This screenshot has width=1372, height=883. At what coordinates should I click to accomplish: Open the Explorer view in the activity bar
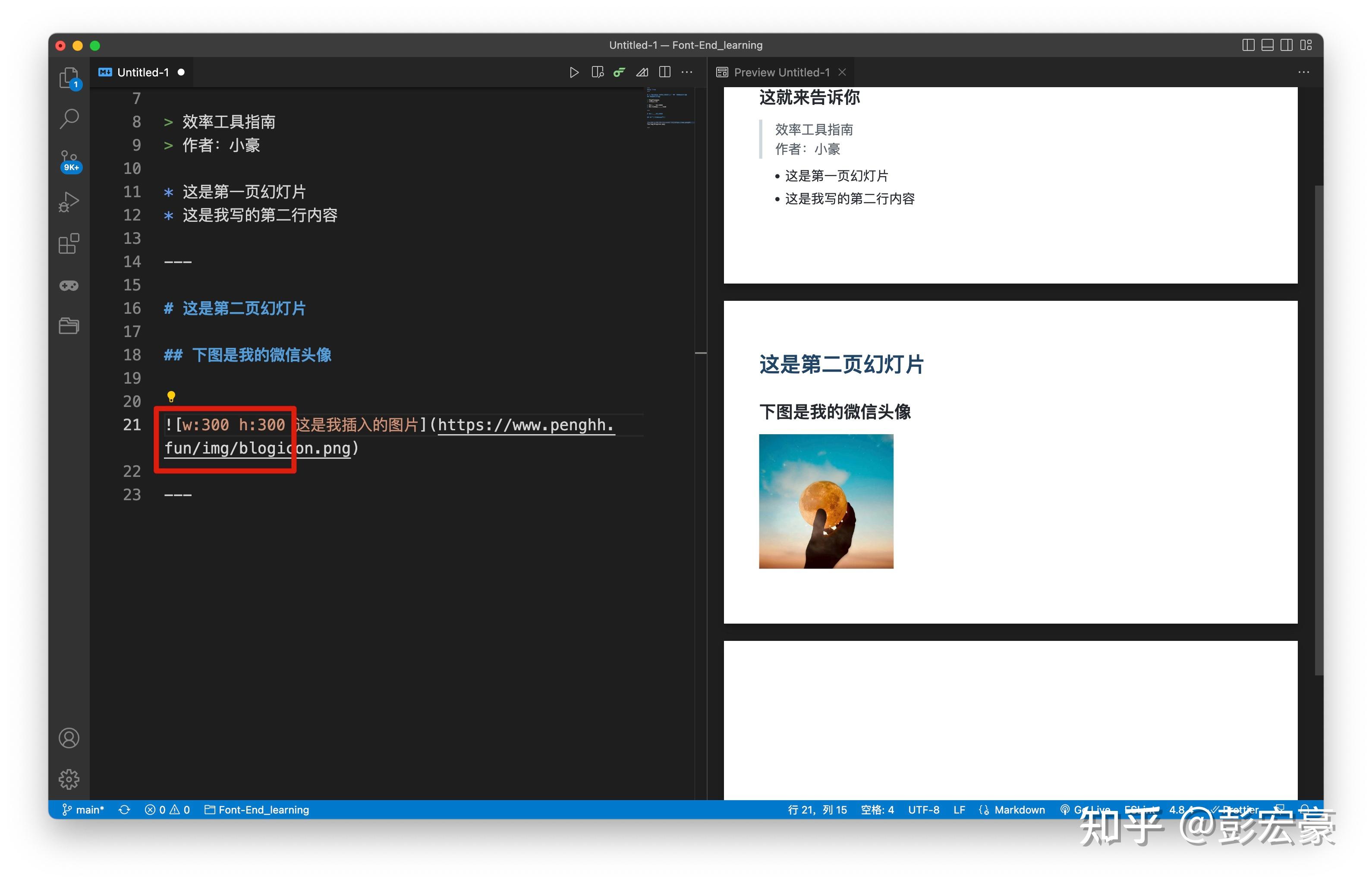click(x=69, y=77)
